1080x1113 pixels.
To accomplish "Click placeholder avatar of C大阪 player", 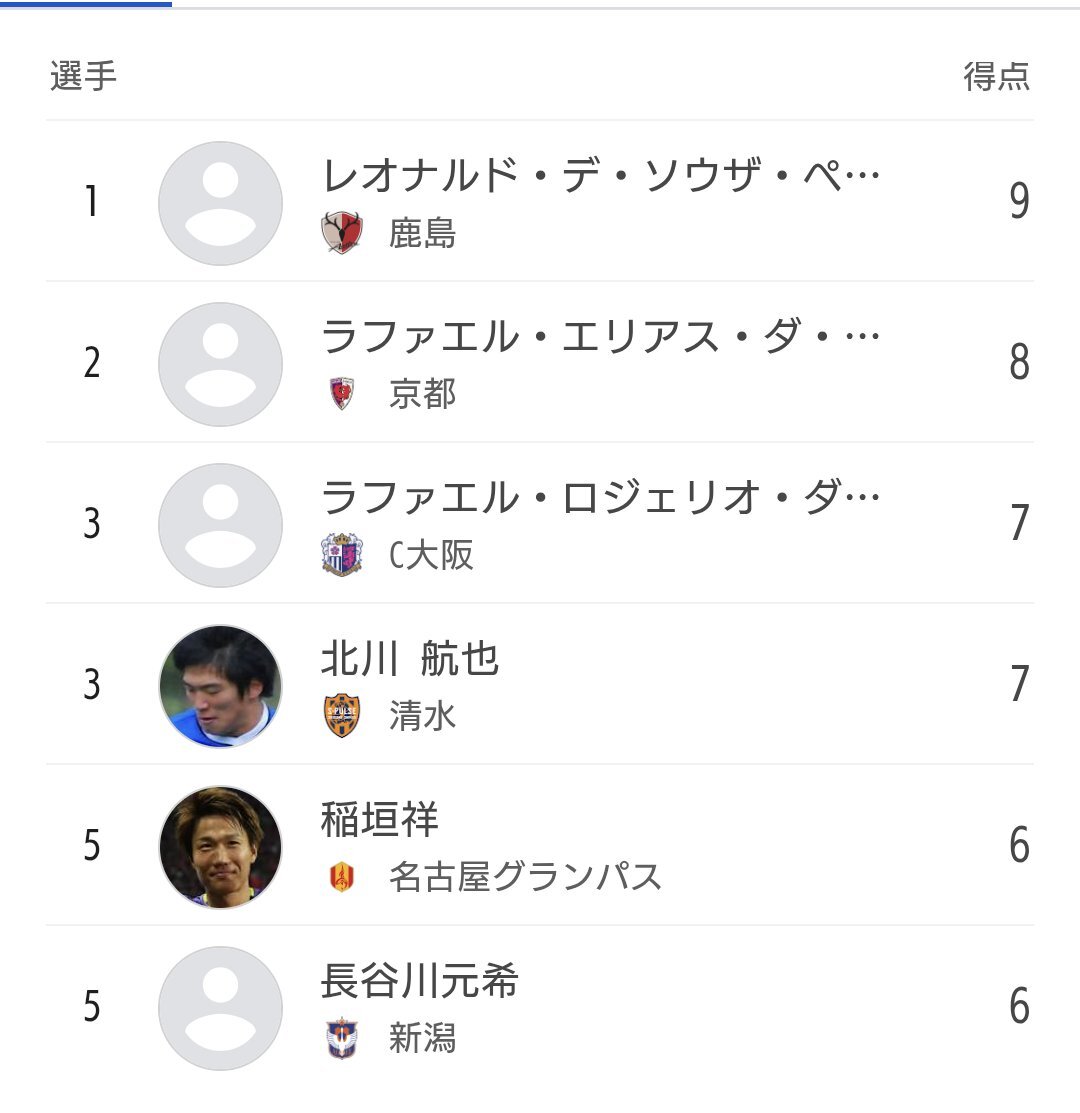I will tap(220, 525).
